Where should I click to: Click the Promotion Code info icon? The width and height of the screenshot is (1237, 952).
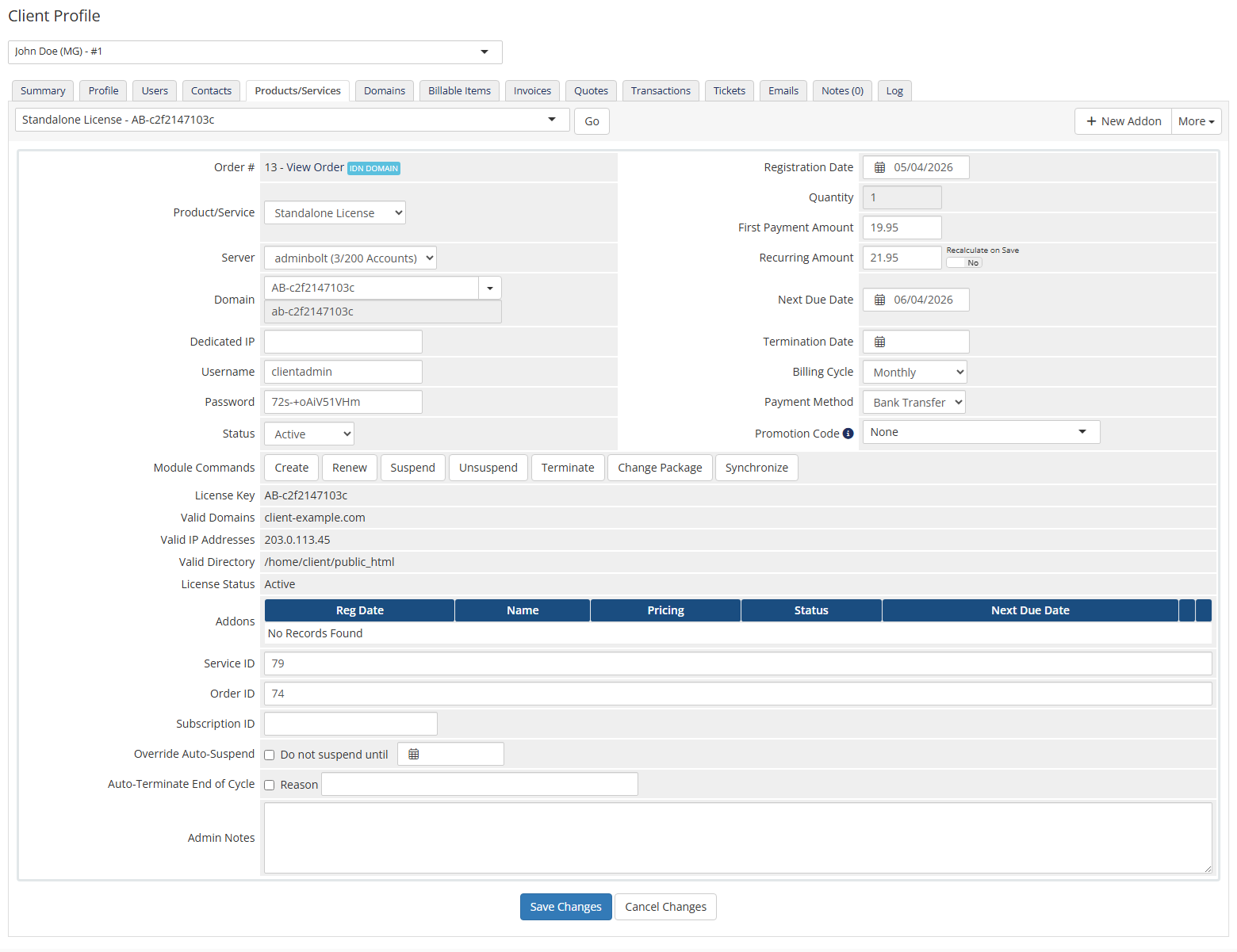(x=848, y=434)
